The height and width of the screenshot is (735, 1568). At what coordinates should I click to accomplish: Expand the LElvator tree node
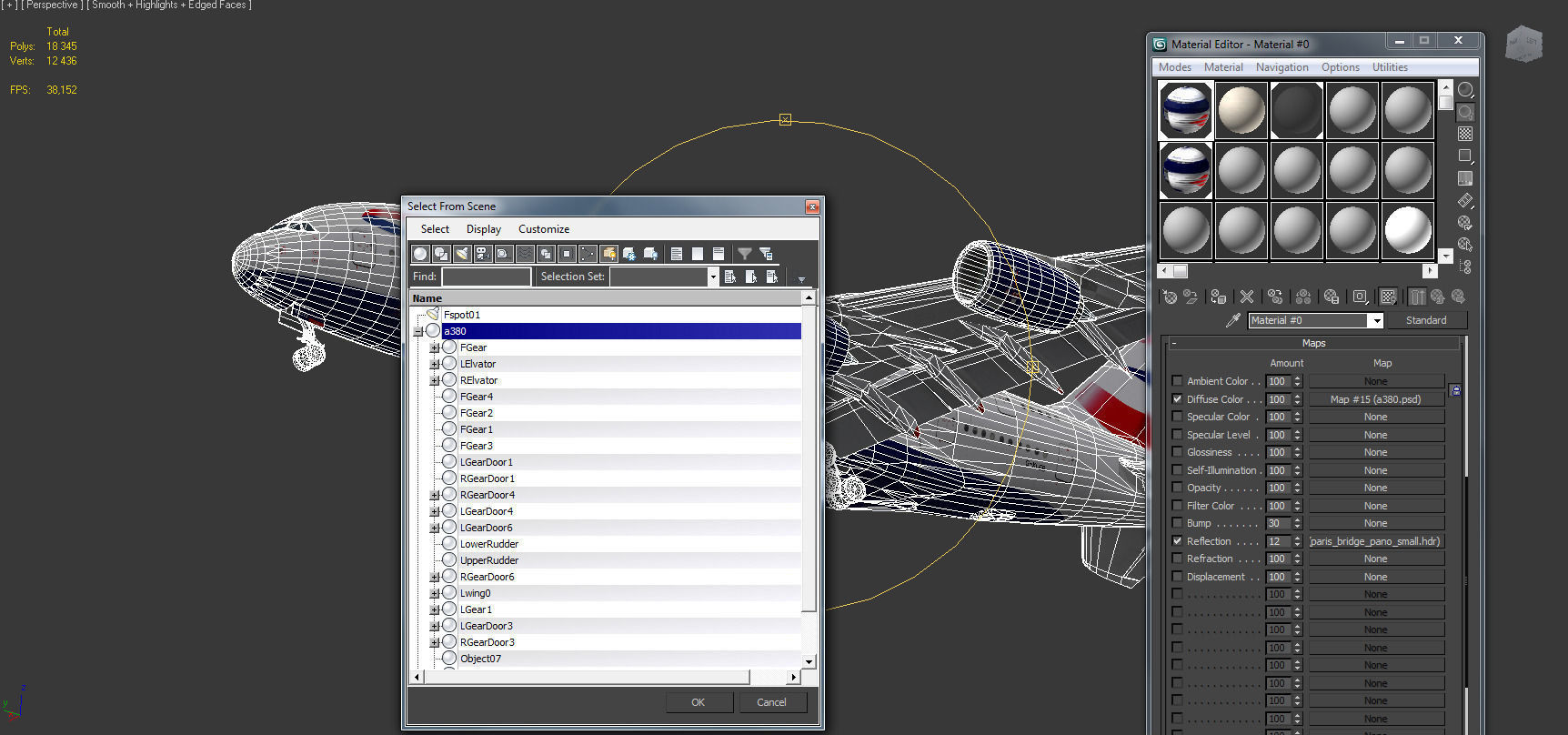tap(435, 364)
